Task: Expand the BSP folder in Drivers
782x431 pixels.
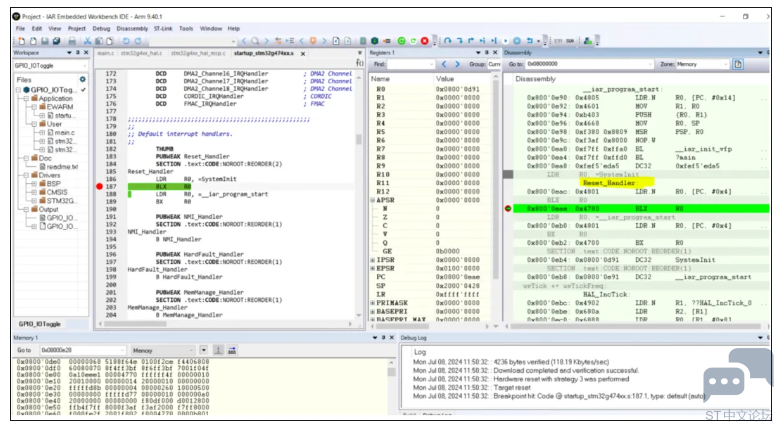Action: coord(34,184)
